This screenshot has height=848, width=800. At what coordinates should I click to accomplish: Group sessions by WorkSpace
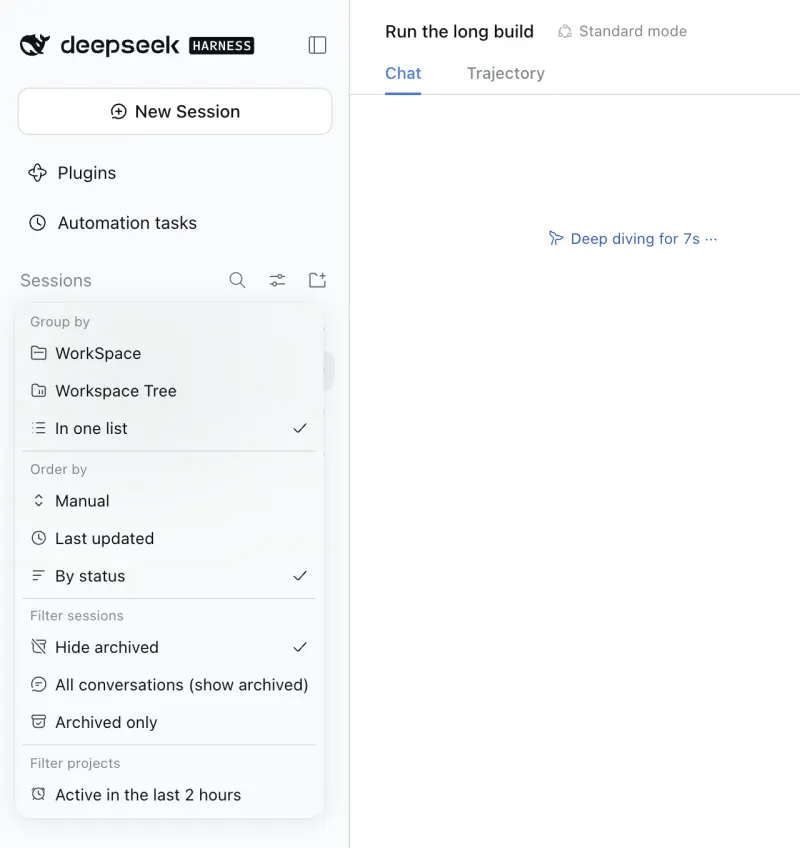tap(169, 353)
